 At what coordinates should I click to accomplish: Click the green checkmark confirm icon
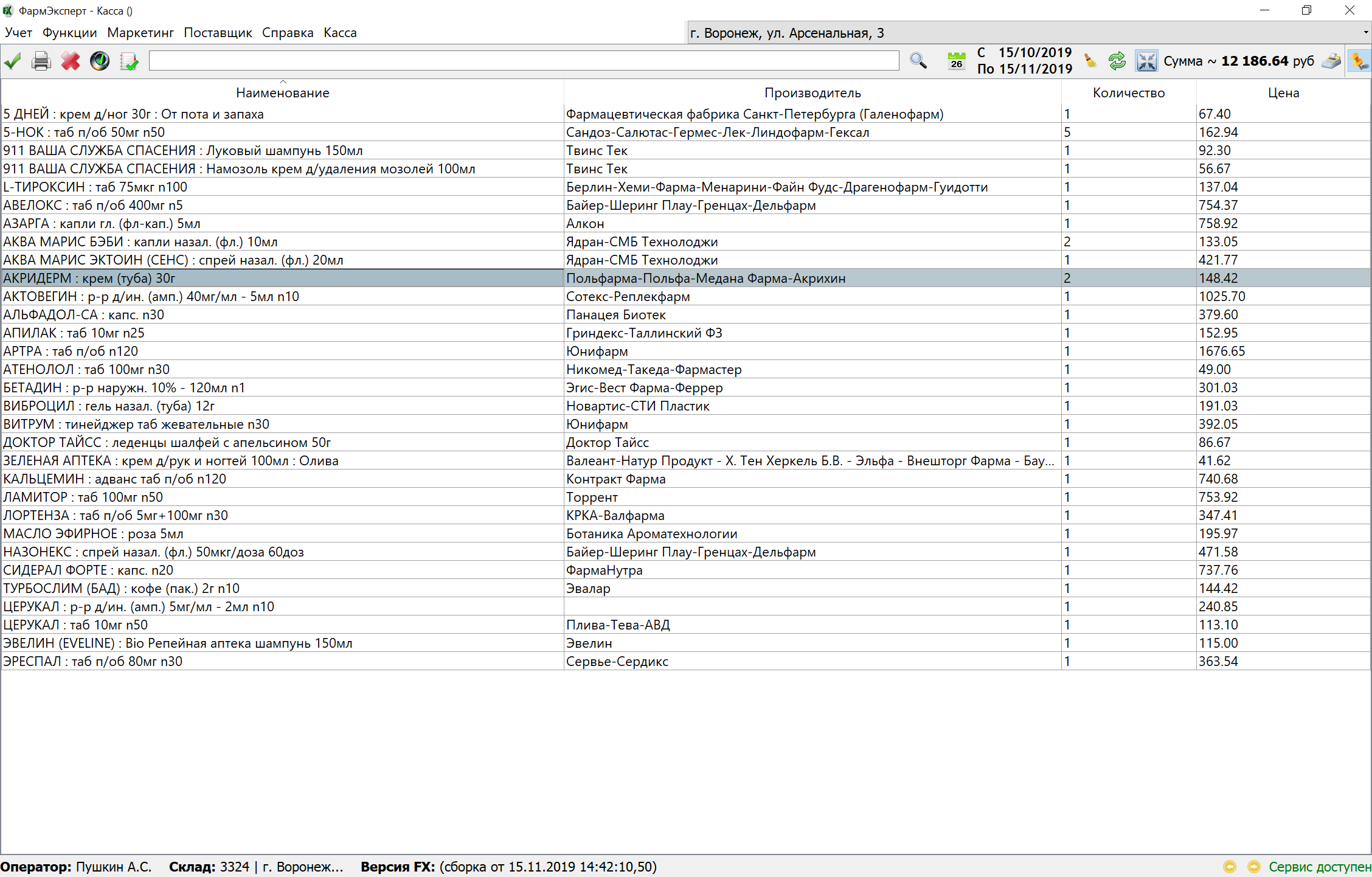point(13,61)
